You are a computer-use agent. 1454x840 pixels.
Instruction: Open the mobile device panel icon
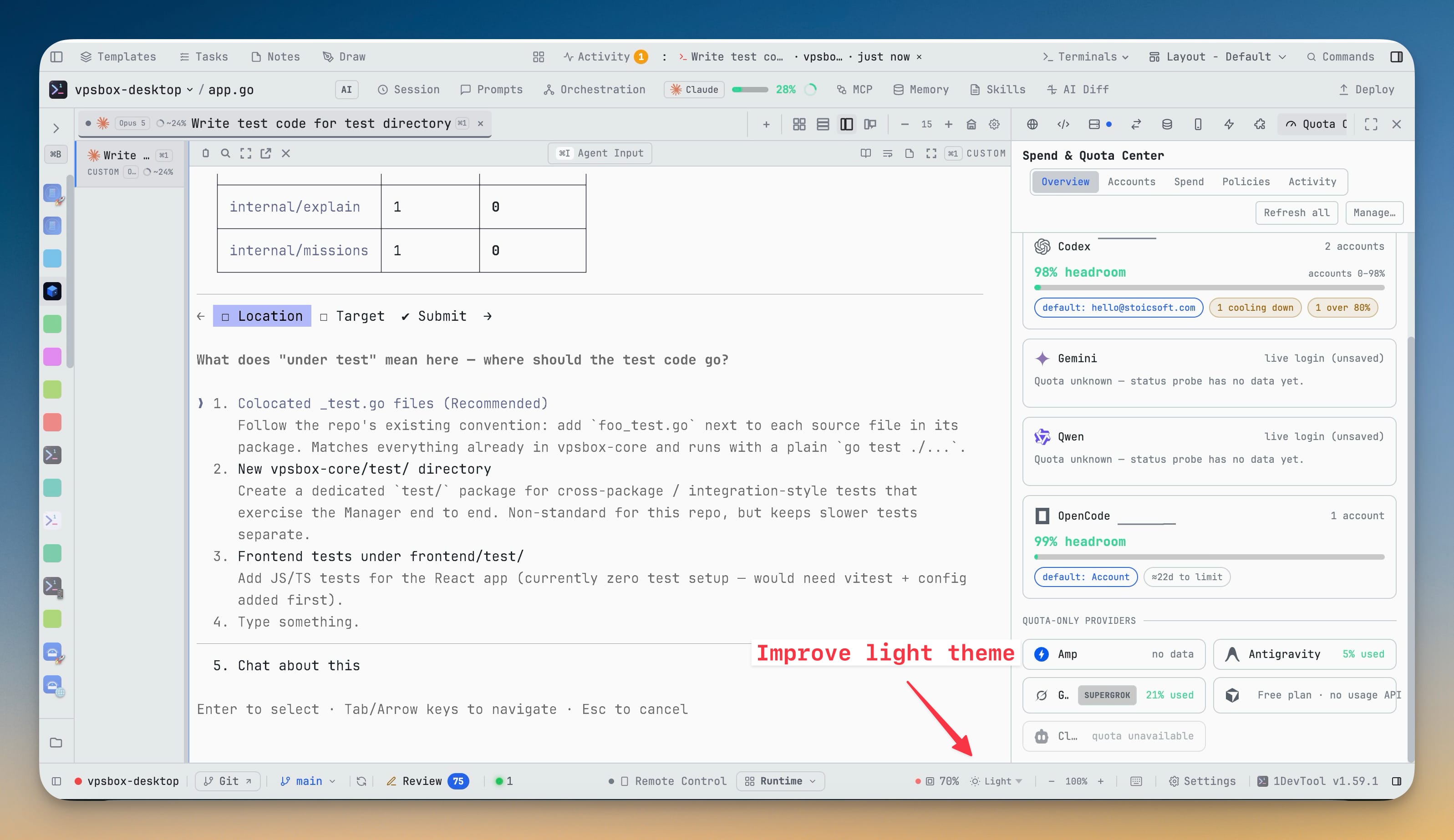click(1198, 124)
